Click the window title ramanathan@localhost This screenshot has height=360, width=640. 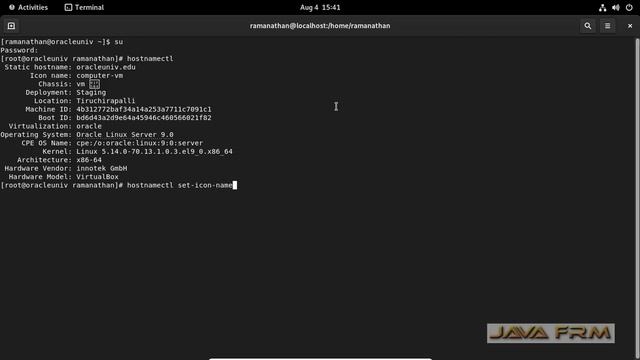click(x=320, y=26)
